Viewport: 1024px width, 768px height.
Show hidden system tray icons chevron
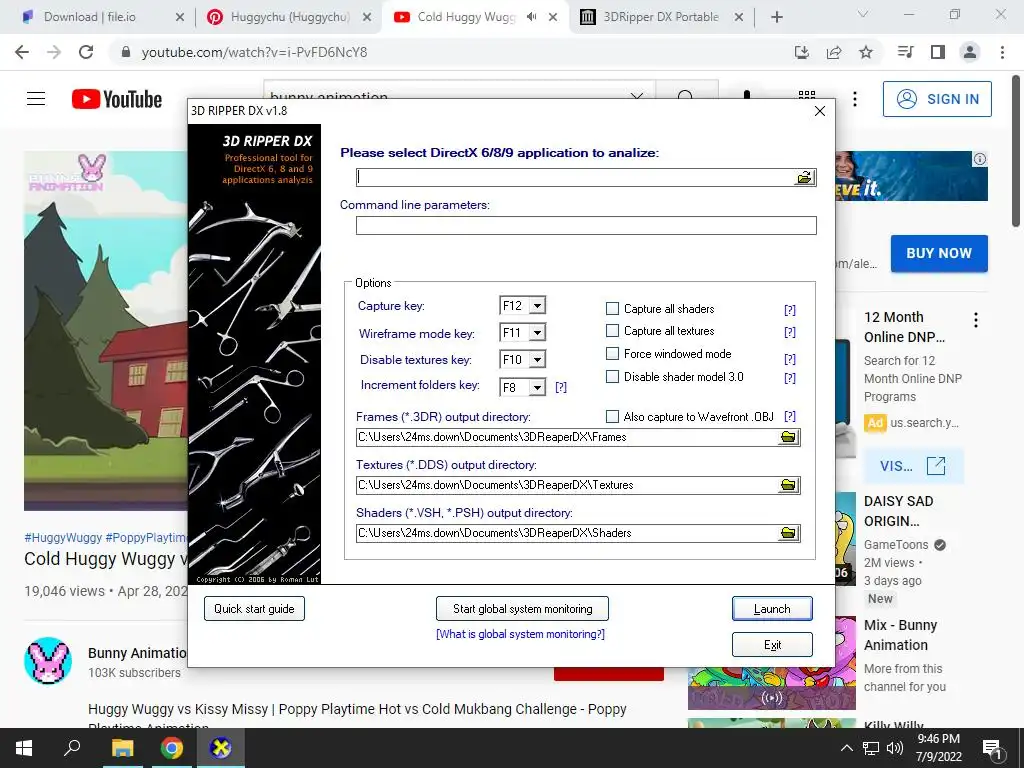point(847,748)
